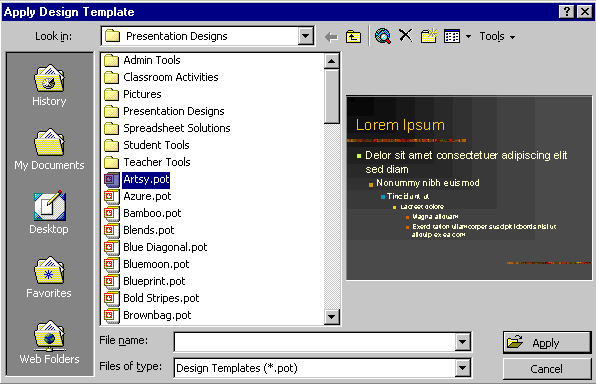Click the Views icon in toolbar
596x384 pixels.
pos(452,36)
